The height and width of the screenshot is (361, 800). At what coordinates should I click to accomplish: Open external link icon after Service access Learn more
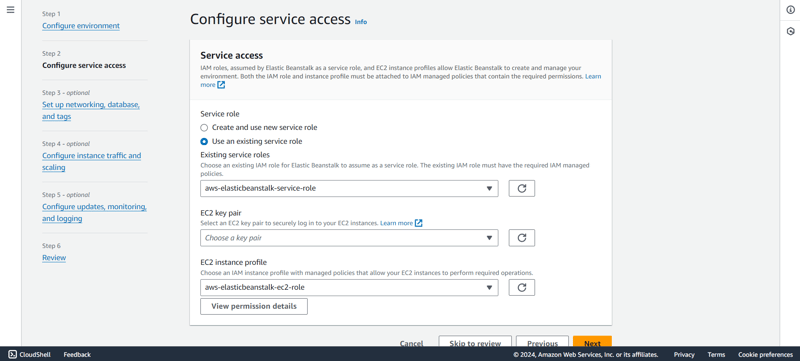221,85
